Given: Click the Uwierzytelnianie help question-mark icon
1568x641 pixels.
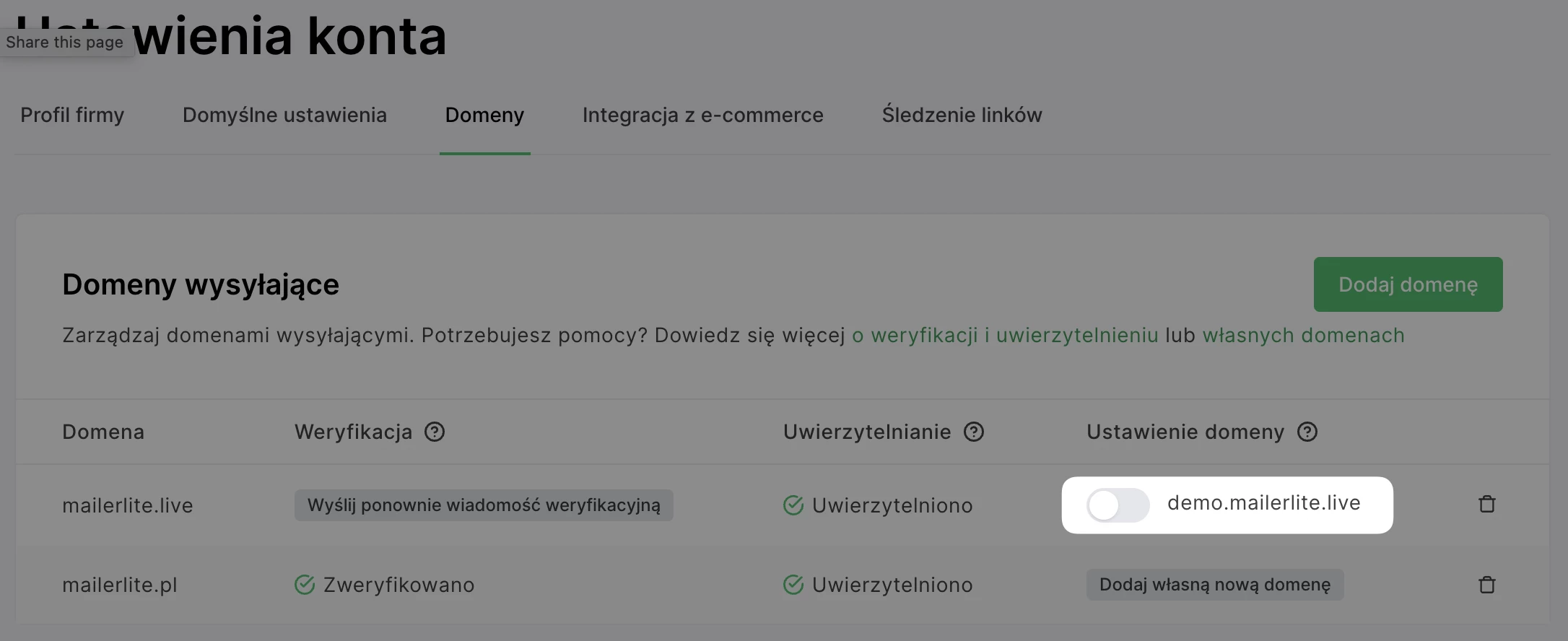Looking at the screenshot, I should 974,432.
